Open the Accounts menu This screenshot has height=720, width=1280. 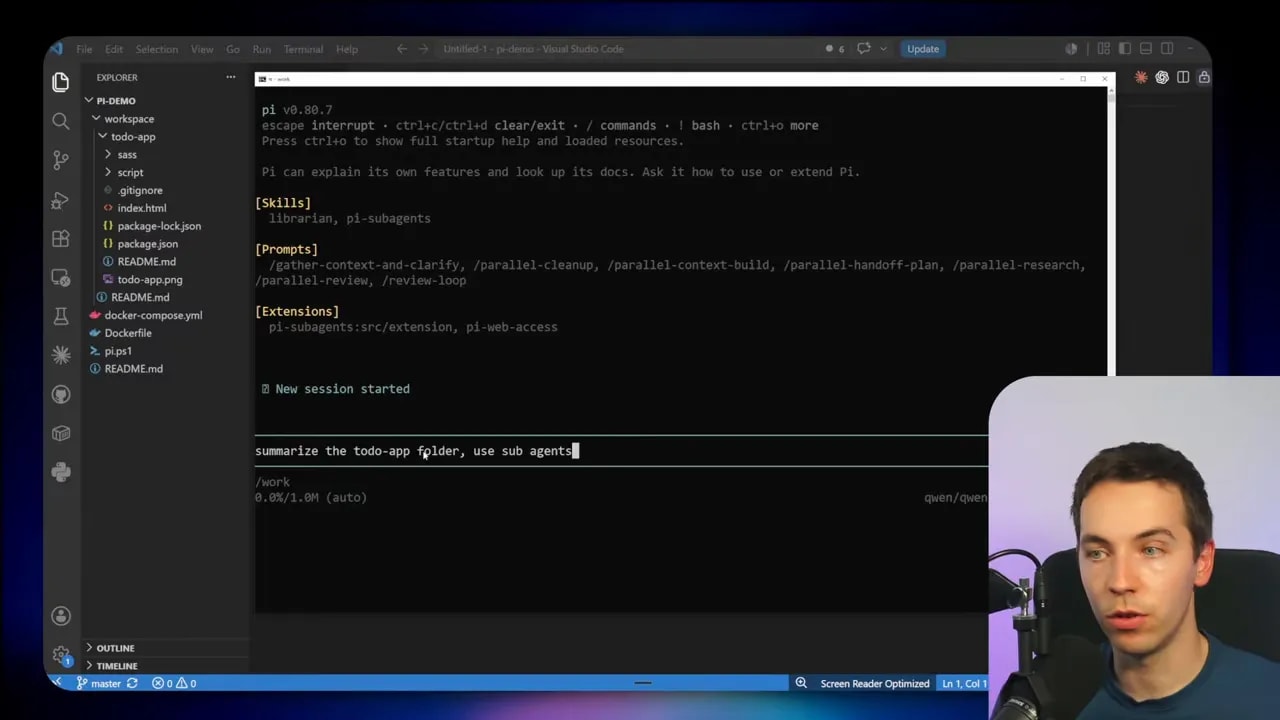61,616
